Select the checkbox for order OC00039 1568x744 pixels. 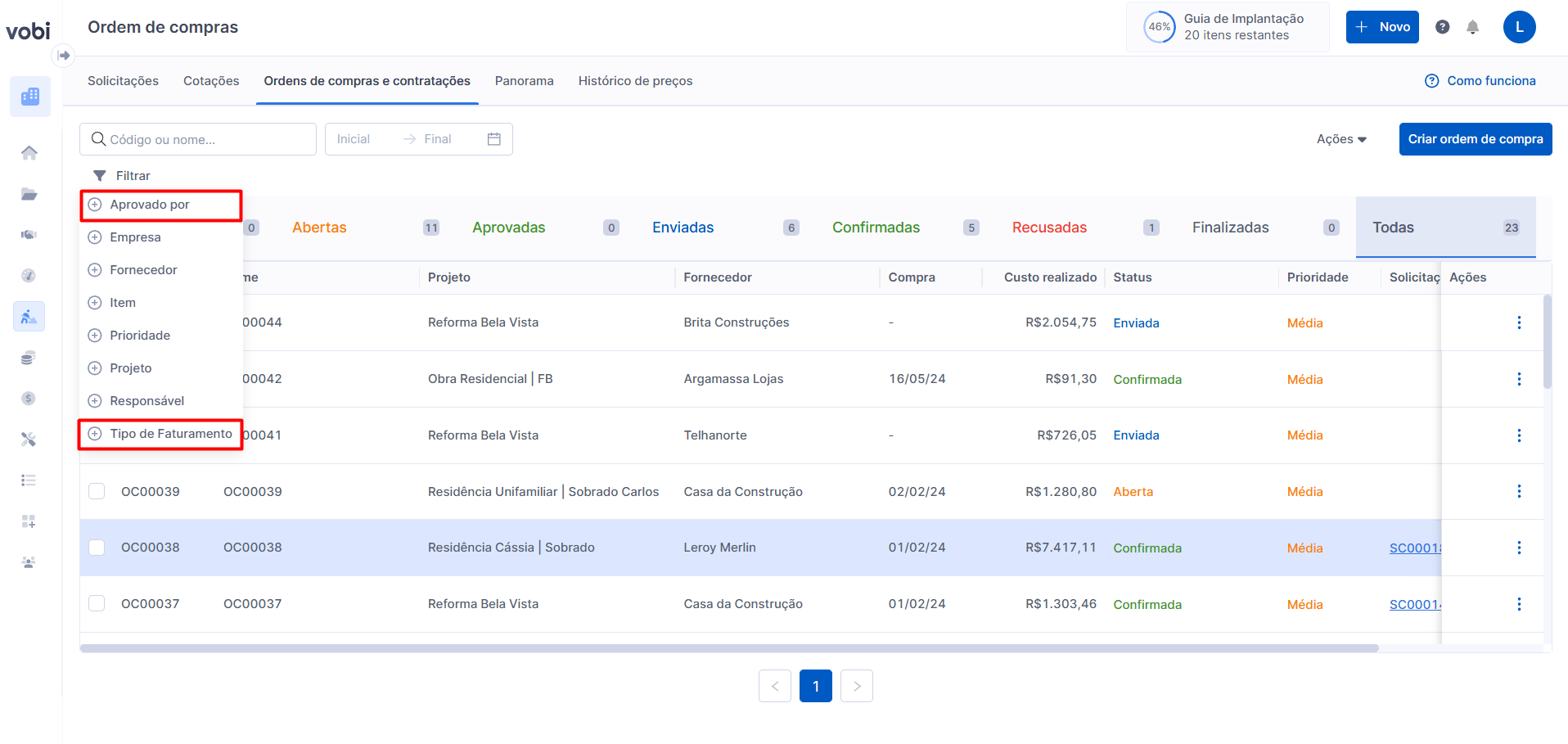(x=97, y=491)
